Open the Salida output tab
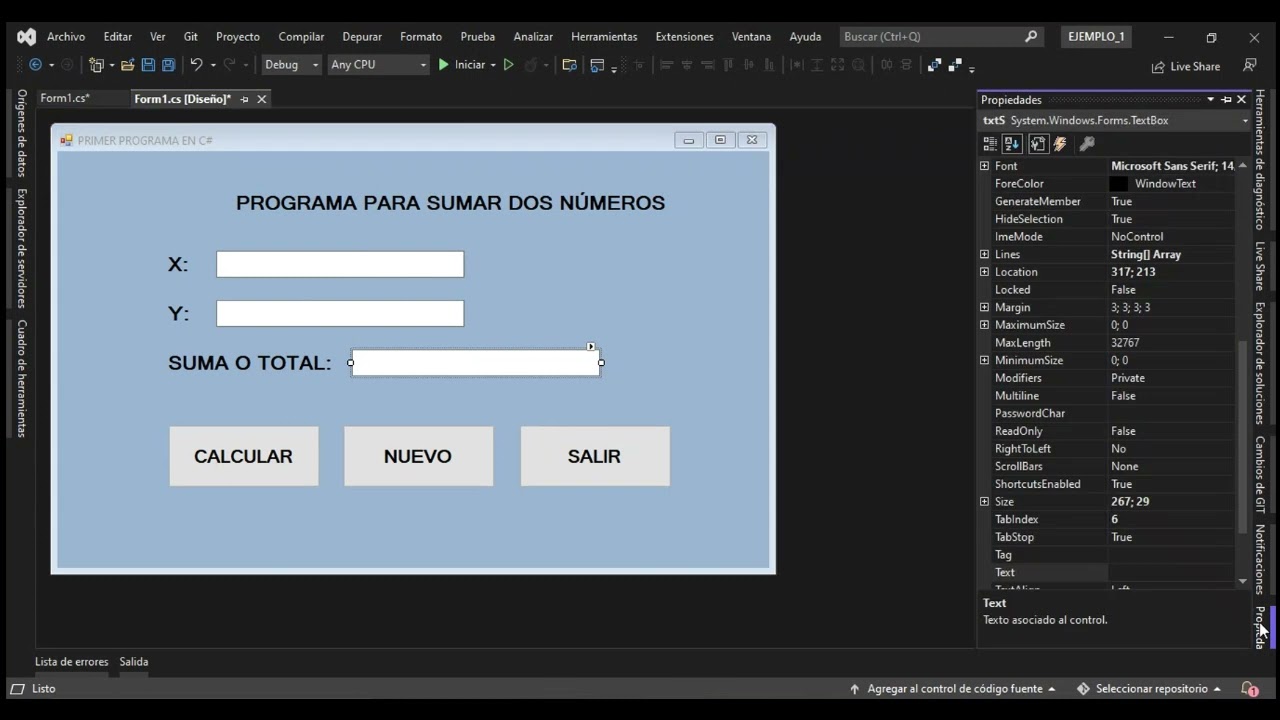The width and height of the screenshot is (1280, 720). [x=134, y=662]
